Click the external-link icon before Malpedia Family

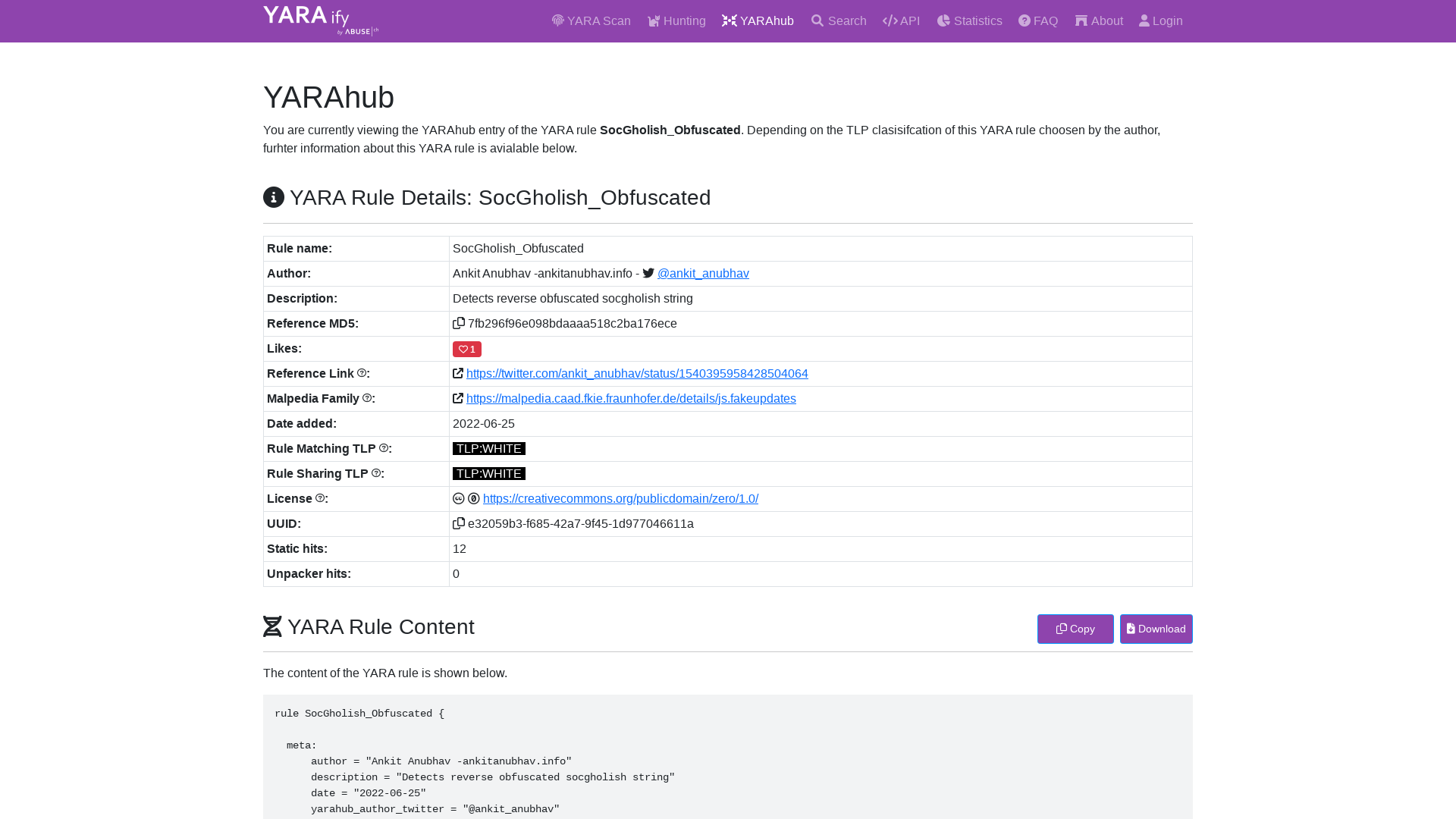click(x=458, y=398)
